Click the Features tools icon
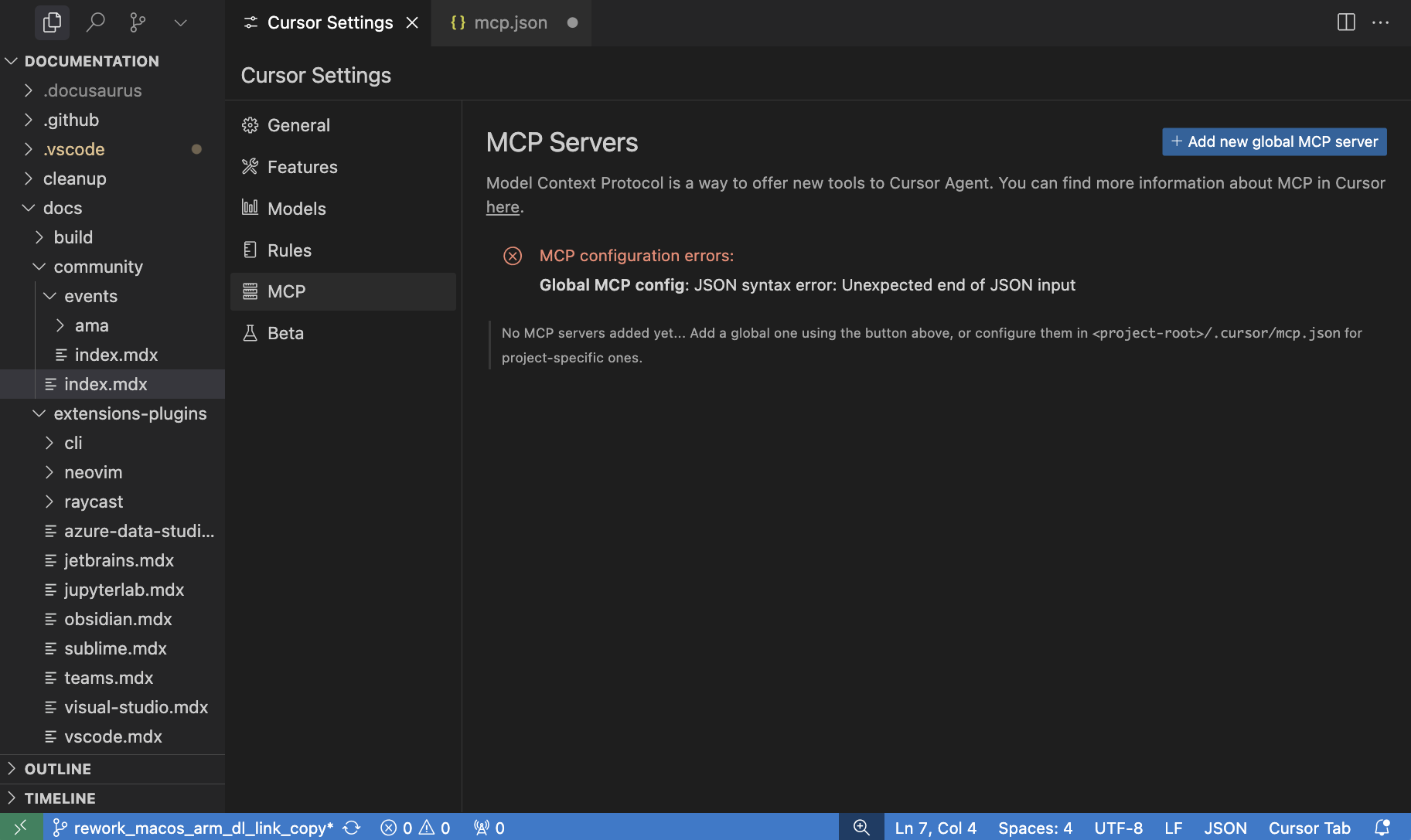 click(x=250, y=166)
